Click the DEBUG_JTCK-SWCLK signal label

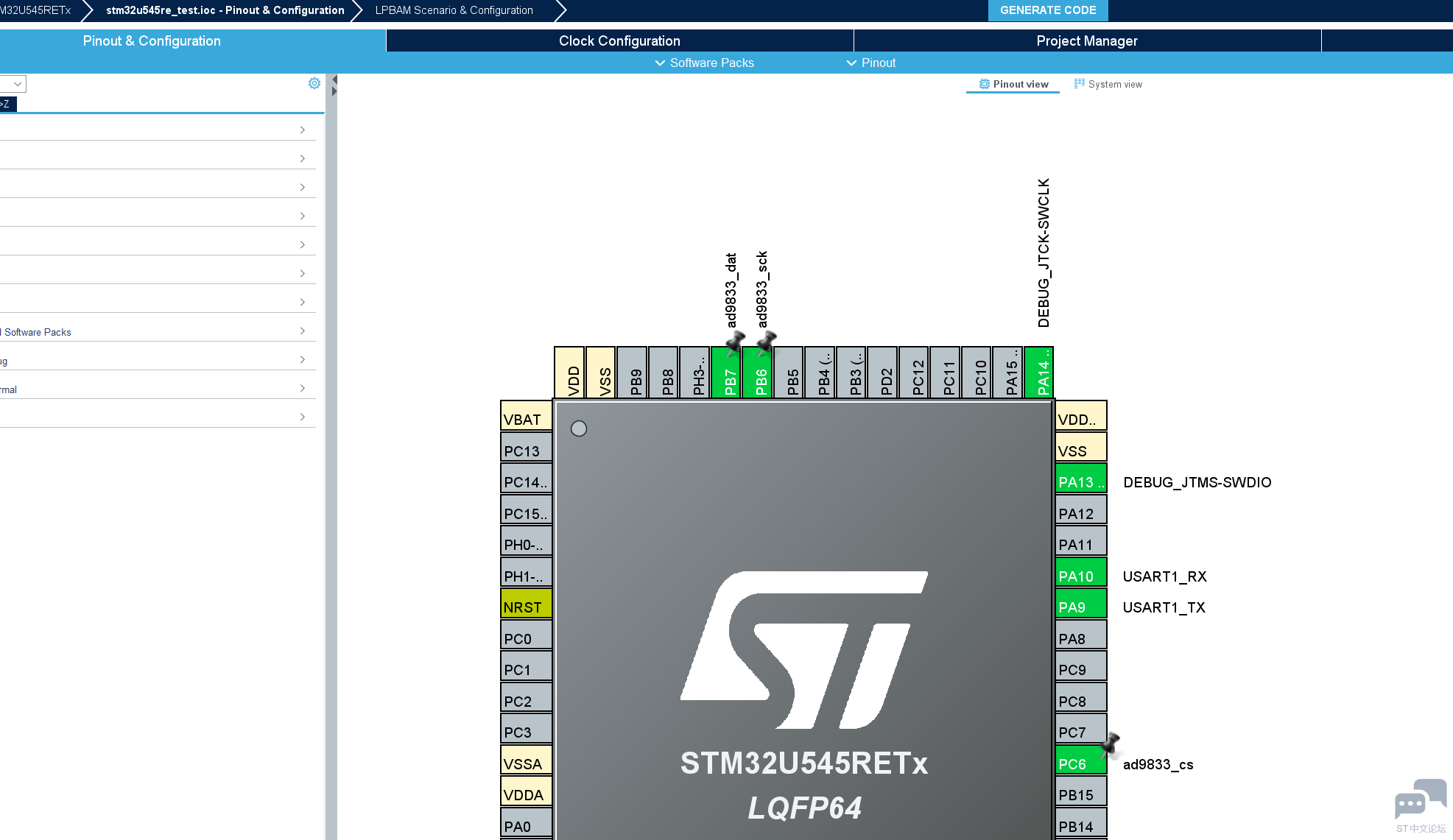(x=1044, y=253)
